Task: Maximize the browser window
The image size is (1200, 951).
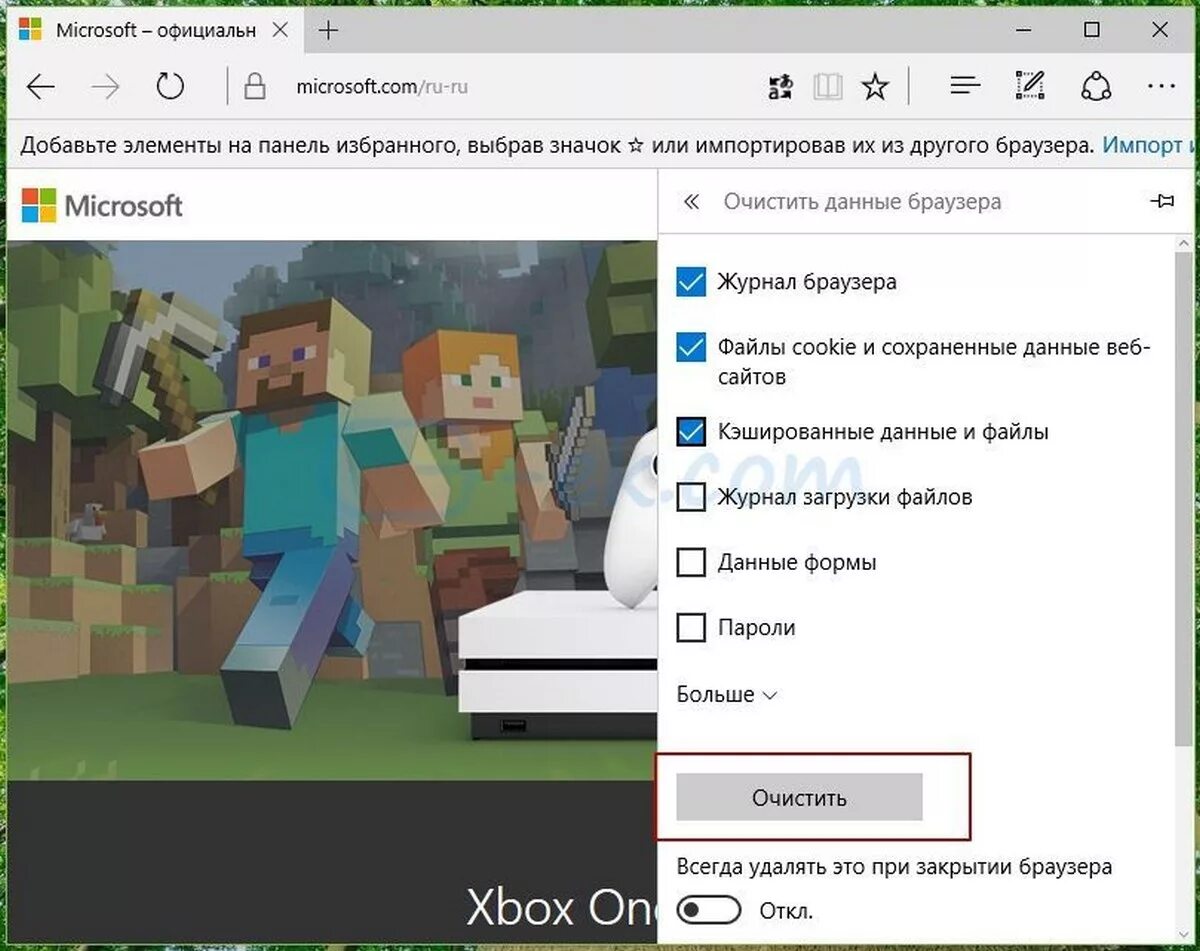Action: click(1091, 31)
